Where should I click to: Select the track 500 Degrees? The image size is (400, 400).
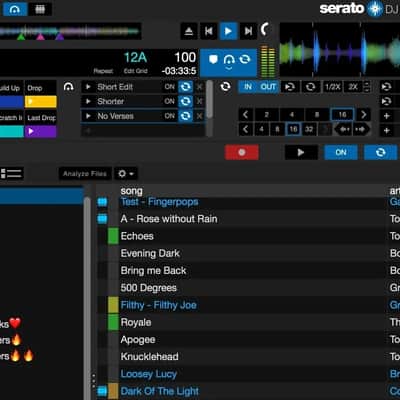tap(148, 288)
